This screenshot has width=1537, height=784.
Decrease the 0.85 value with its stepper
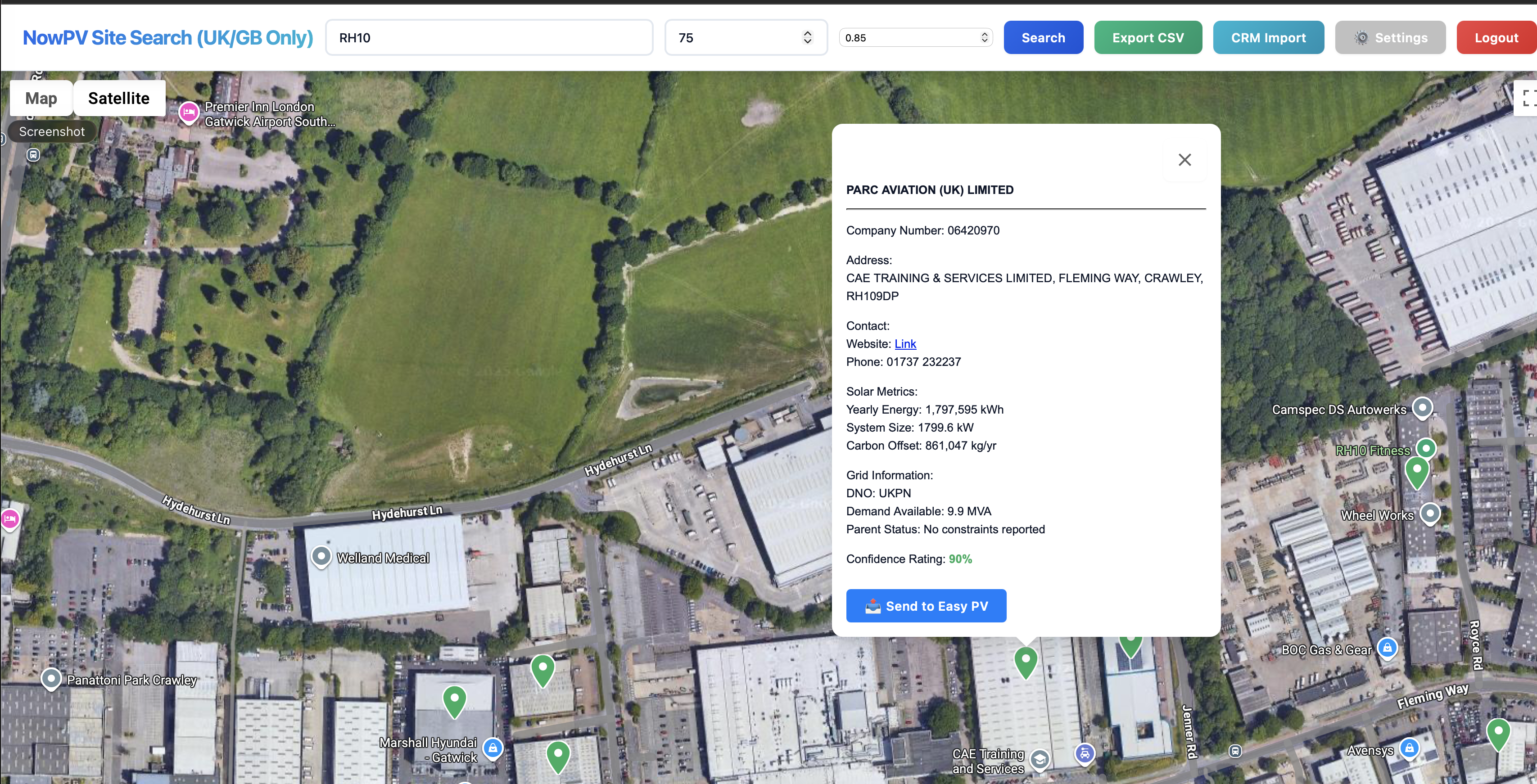(x=985, y=42)
